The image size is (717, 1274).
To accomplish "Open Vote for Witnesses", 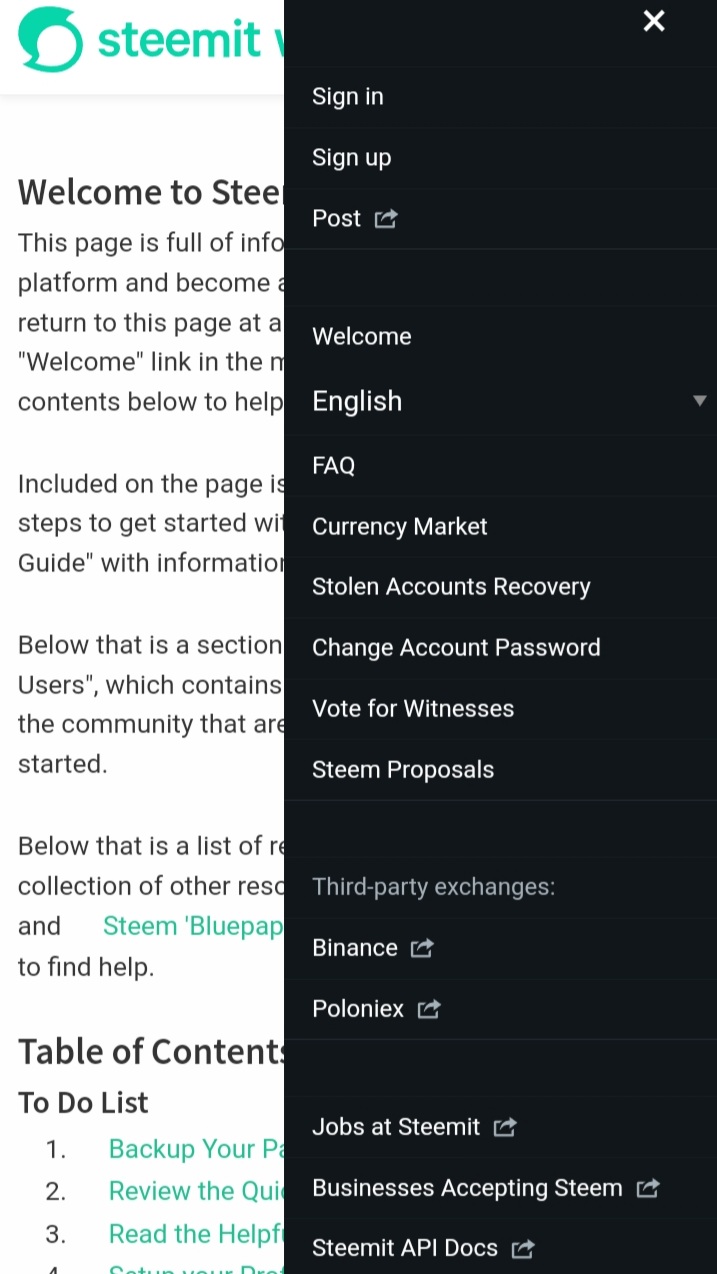I will click(412, 709).
